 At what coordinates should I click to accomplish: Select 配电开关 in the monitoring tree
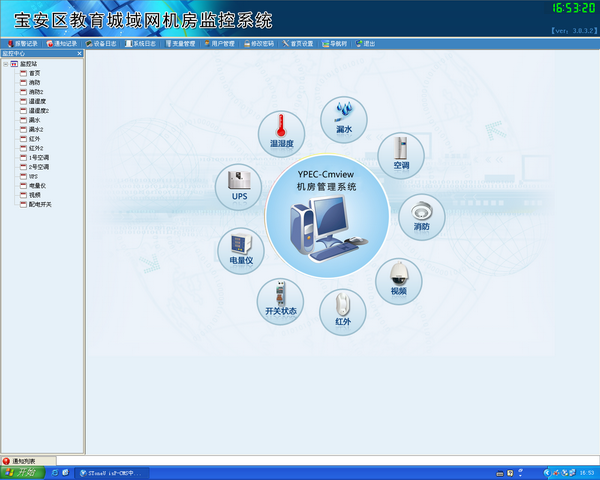[x=40, y=204]
